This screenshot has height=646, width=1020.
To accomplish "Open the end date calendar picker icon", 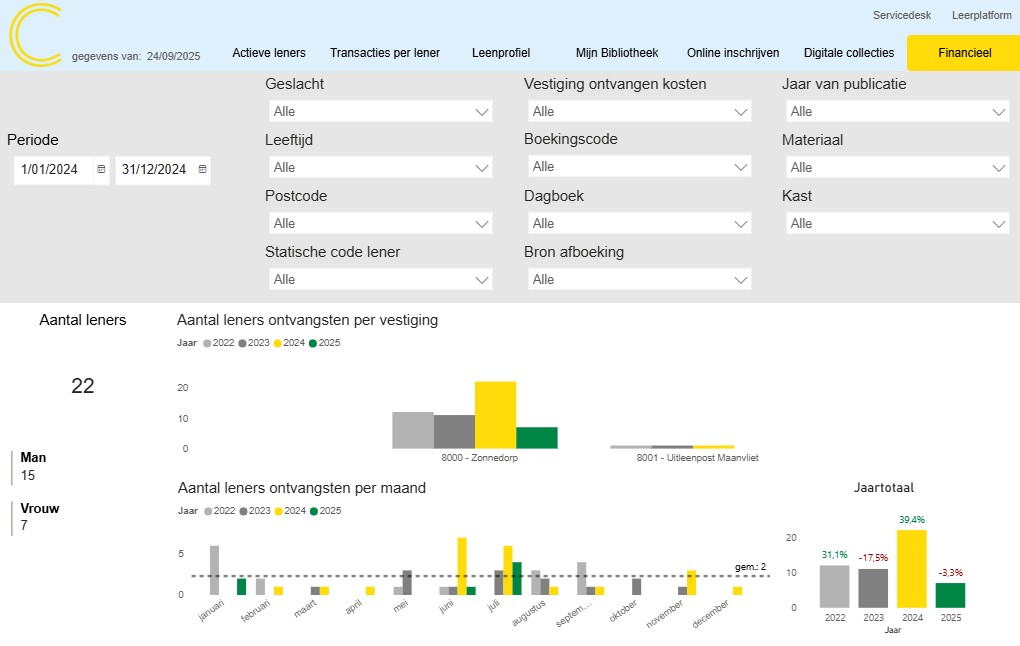I will [203, 170].
